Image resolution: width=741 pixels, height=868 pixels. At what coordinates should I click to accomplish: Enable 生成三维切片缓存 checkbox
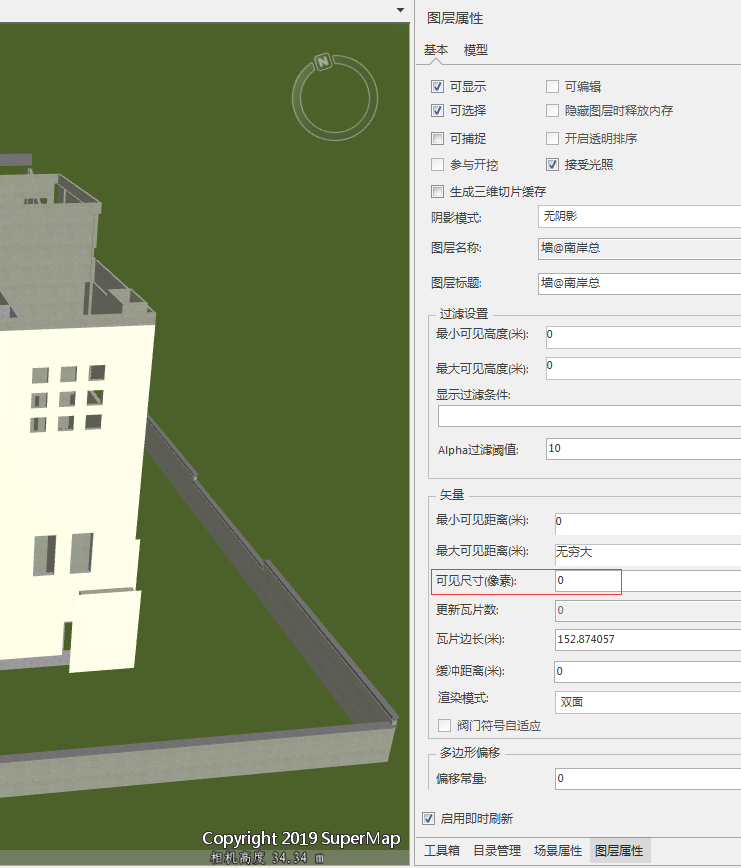point(437,192)
